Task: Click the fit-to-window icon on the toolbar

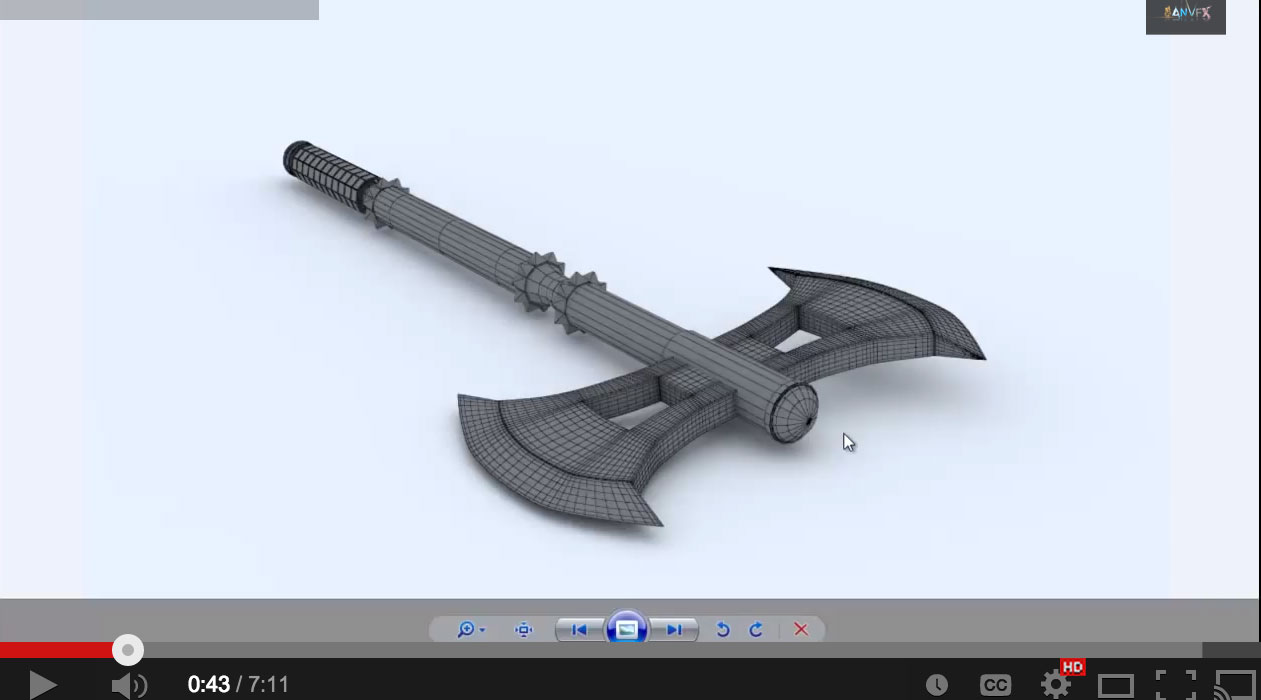Action: pos(523,629)
